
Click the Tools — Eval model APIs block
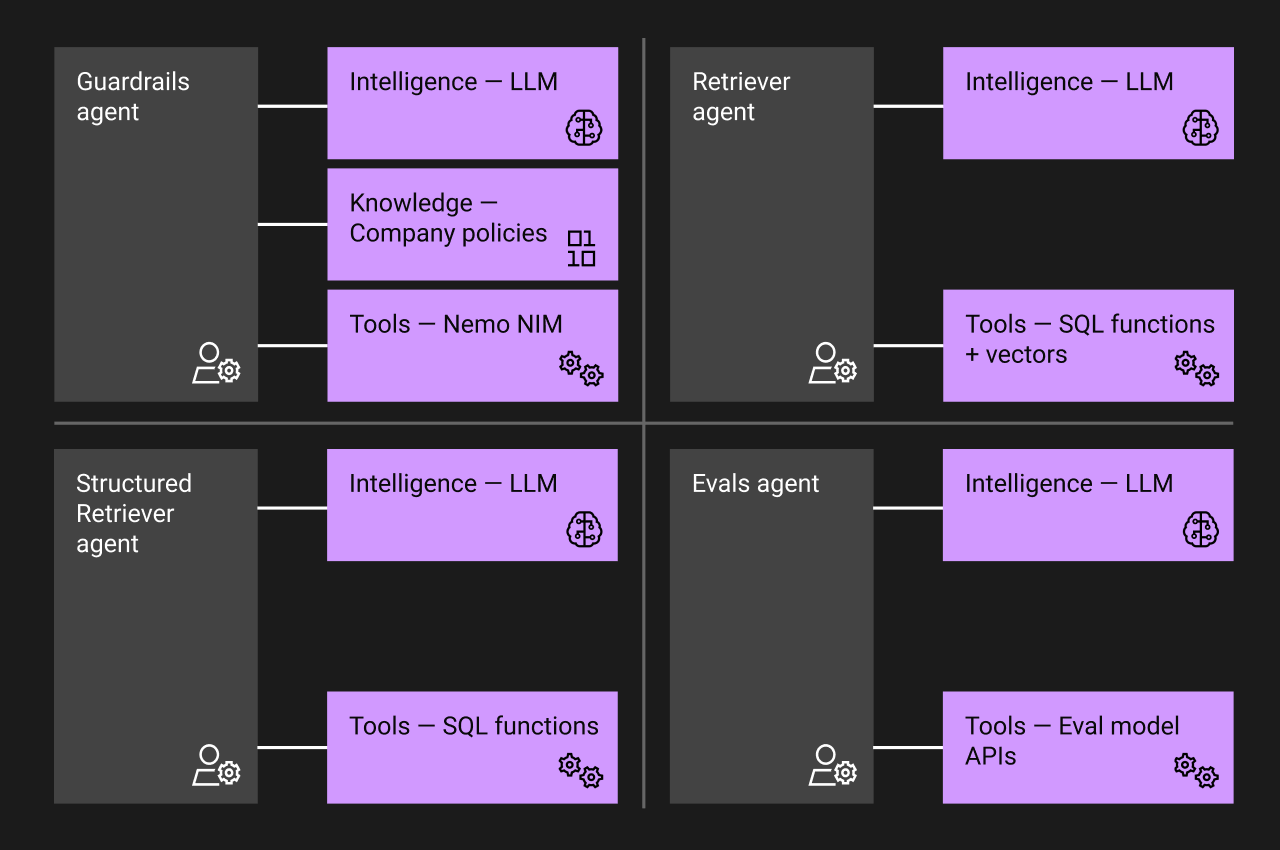click(x=1088, y=746)
